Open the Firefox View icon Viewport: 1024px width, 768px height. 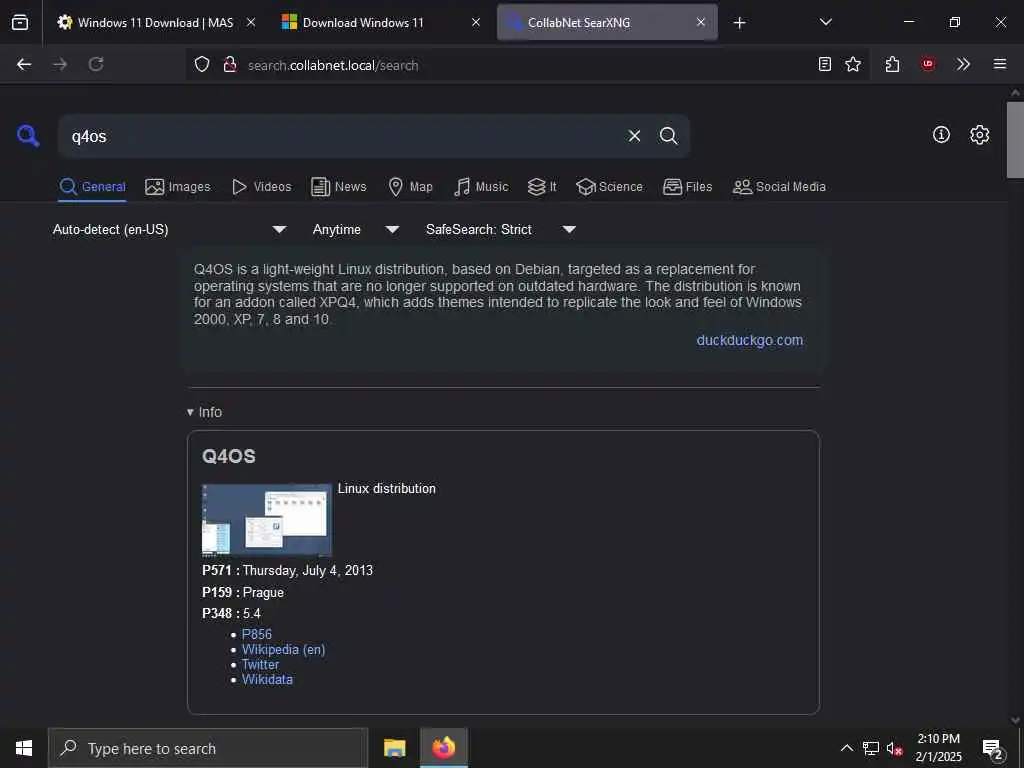point(20,22)
